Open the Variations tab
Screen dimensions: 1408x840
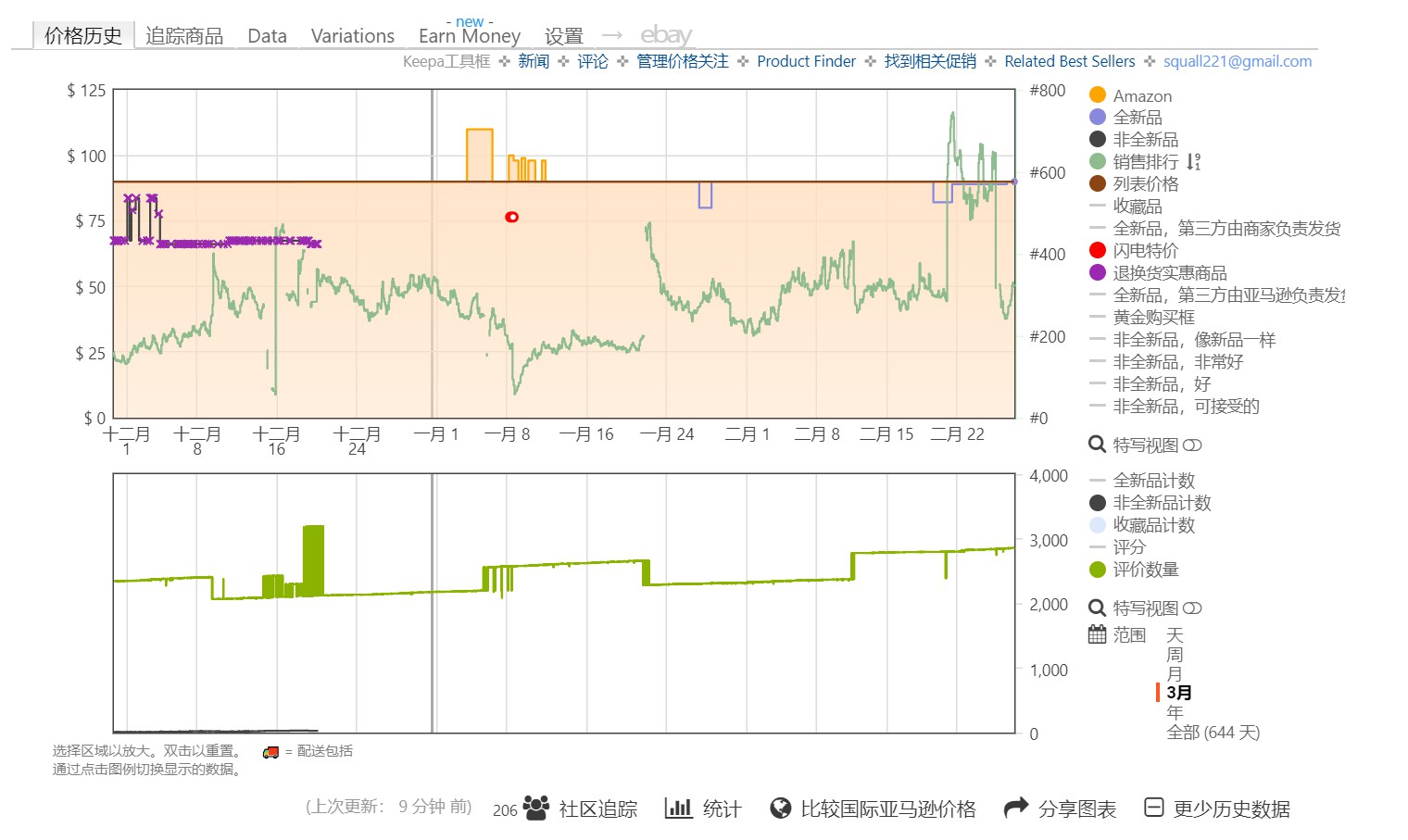353,35
